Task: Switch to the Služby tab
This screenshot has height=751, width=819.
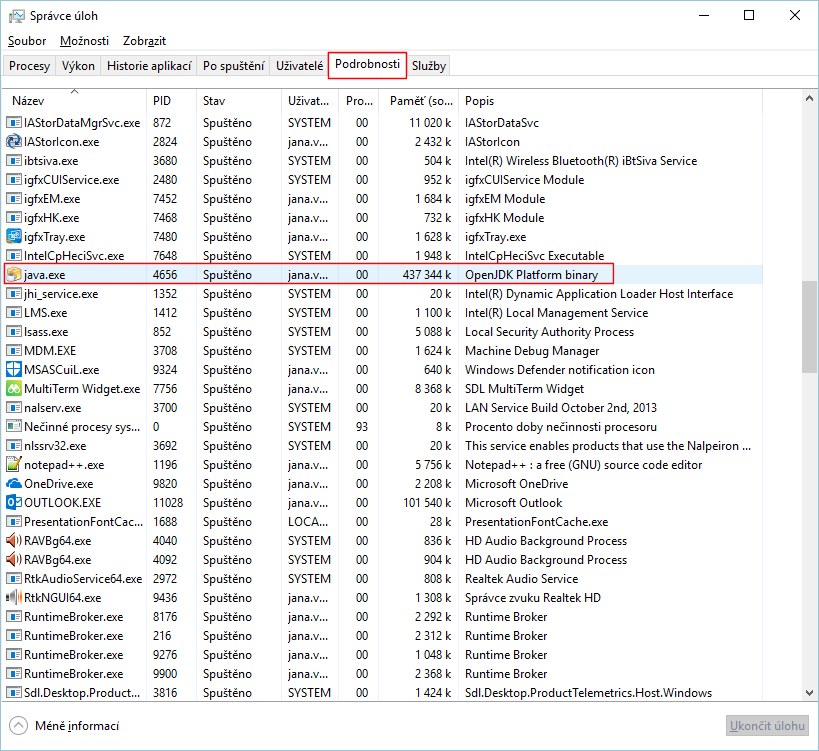Action: point(429,66)
